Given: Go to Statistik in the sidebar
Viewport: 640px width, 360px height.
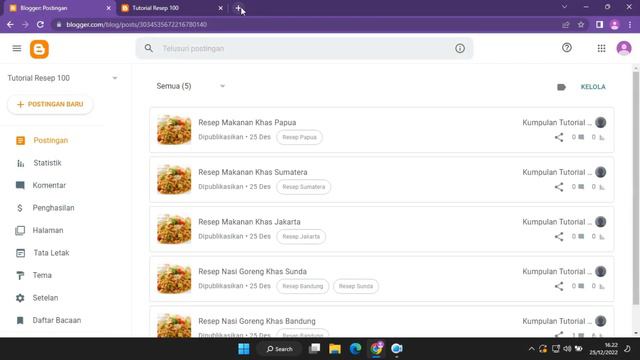Looking at the screenshot, I should point(47,163).
